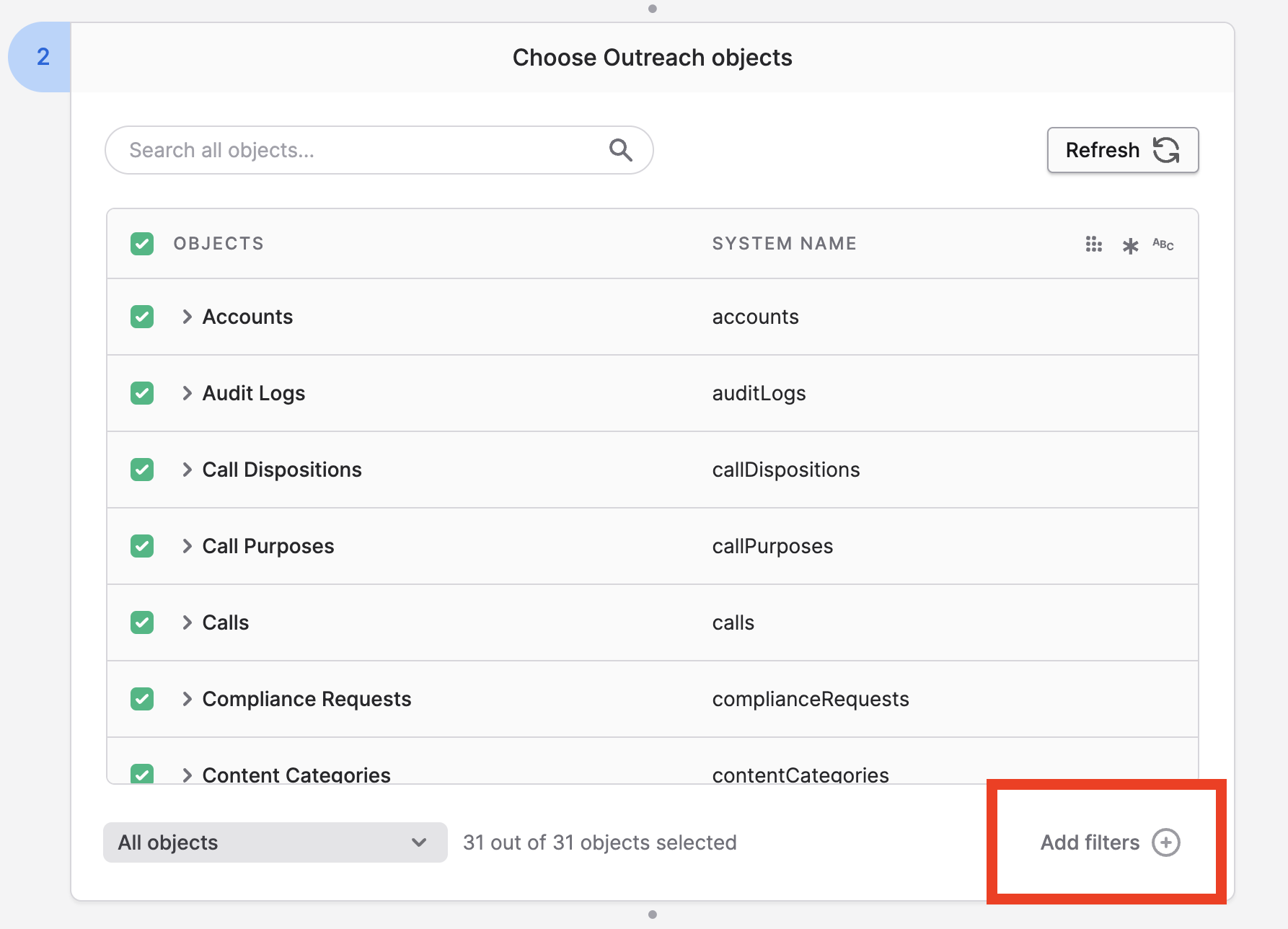Image resolution: width=1288 pixels, height=929 pixels.
Task: Click the search magnifier icon
Action: pos(620,150)
